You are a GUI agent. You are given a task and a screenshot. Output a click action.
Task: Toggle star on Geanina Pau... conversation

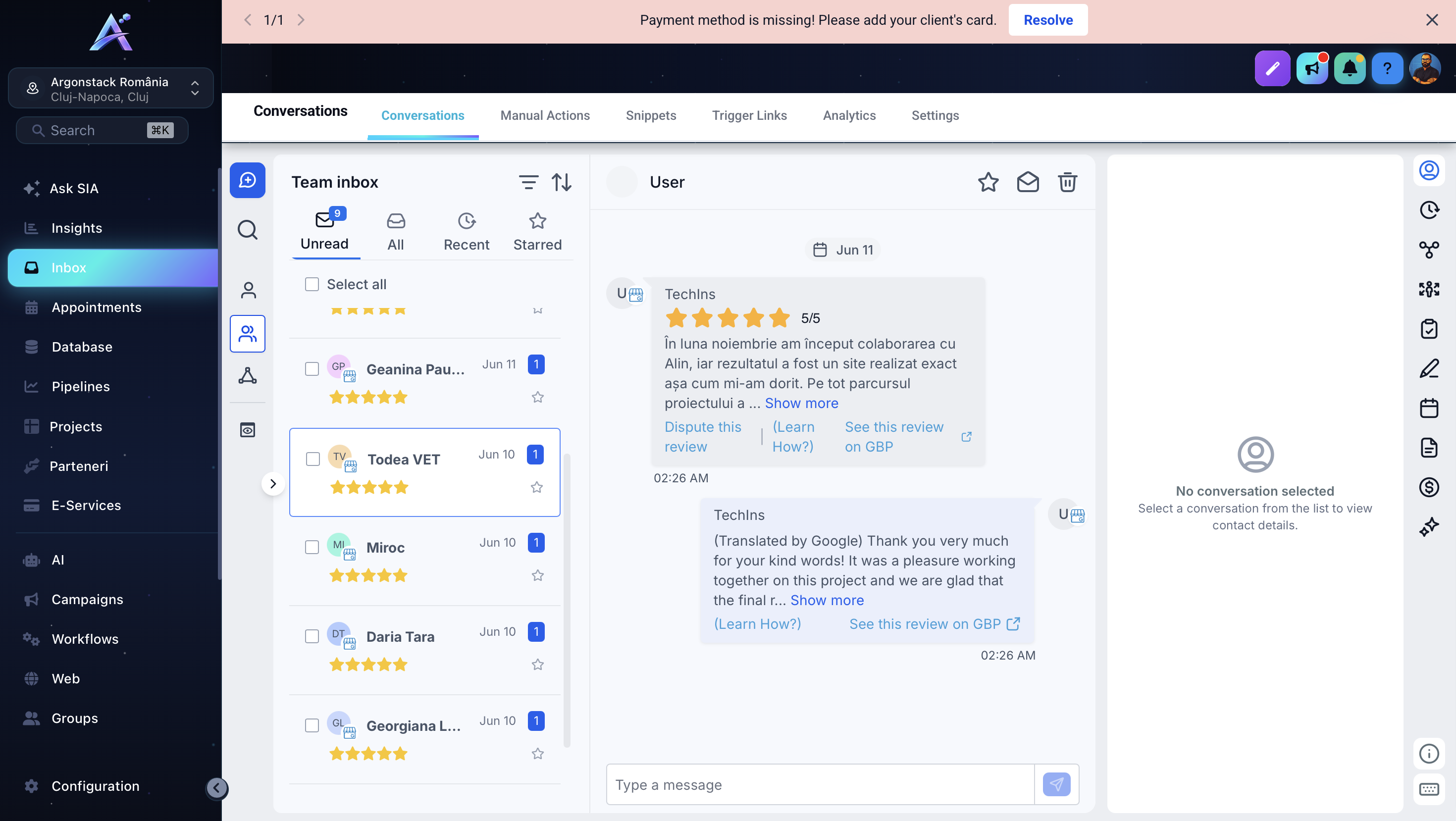point(537,397)
